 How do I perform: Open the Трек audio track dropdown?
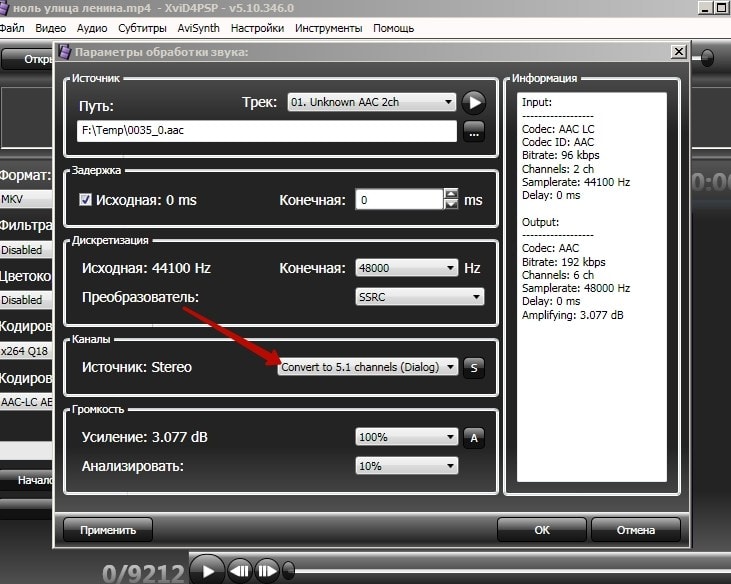(370, 102)
